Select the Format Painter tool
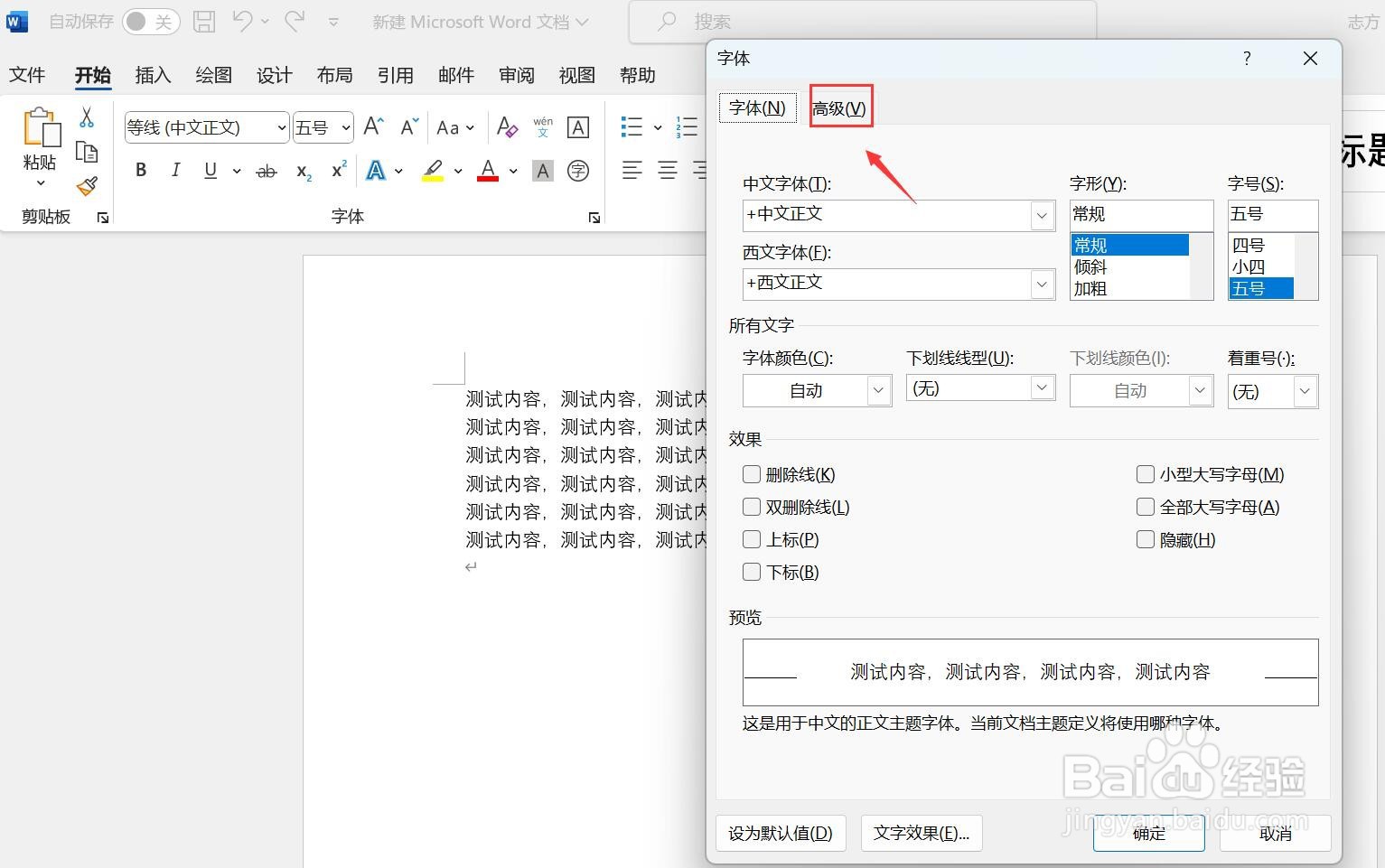 pos(86,184)
